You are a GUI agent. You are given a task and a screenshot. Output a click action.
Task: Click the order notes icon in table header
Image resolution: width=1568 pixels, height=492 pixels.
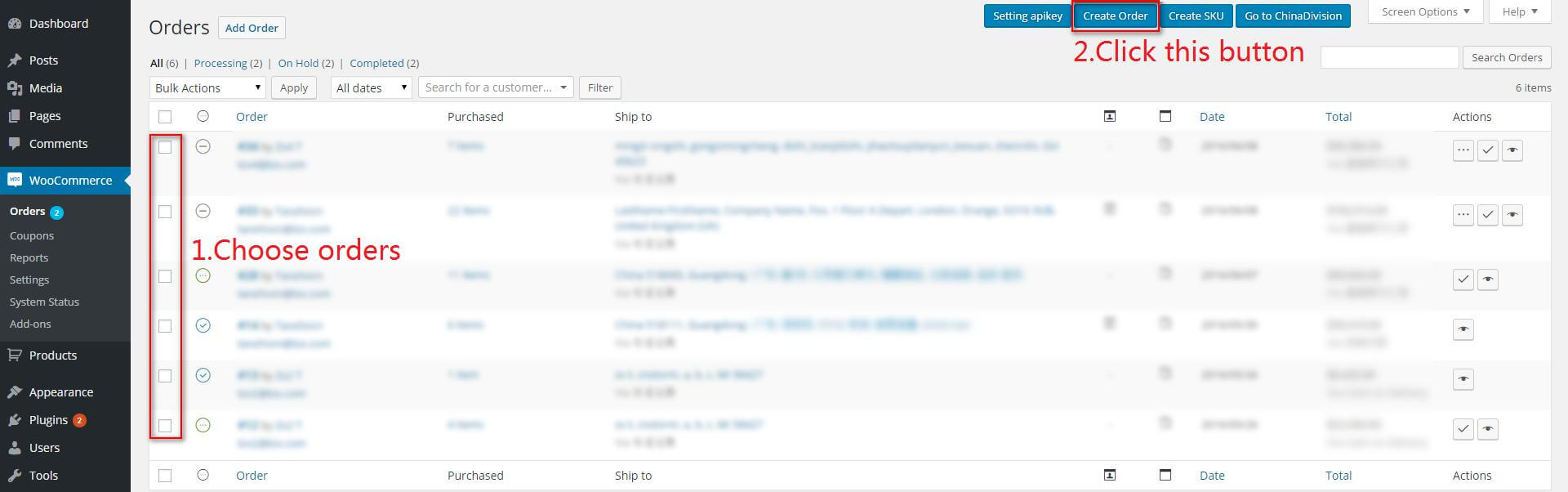tap(1165, 117)
